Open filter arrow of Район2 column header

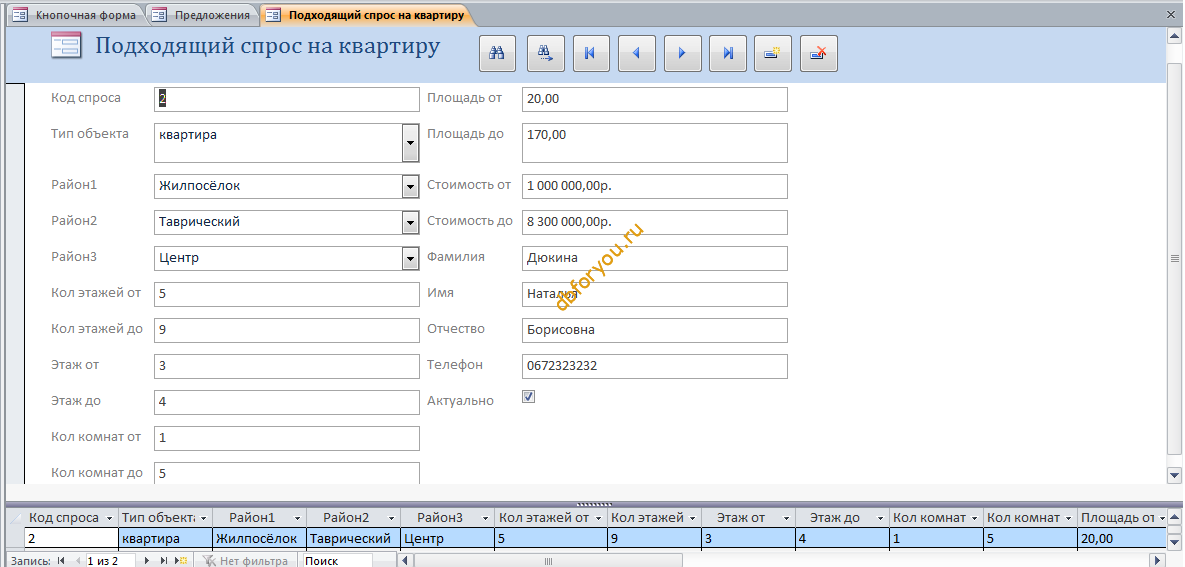(391, 518)
